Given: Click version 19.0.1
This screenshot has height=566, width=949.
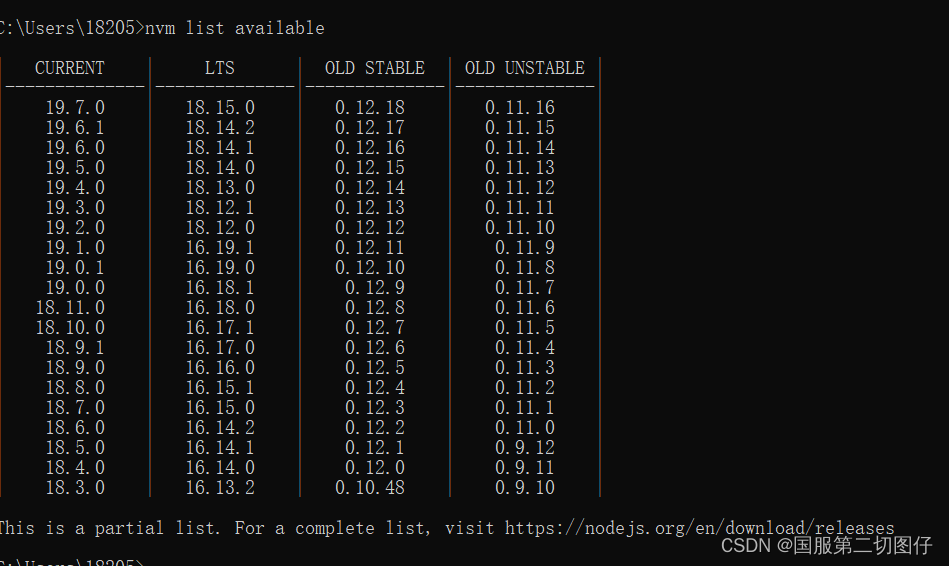Looking at the screenshot, I should (75, 268).
